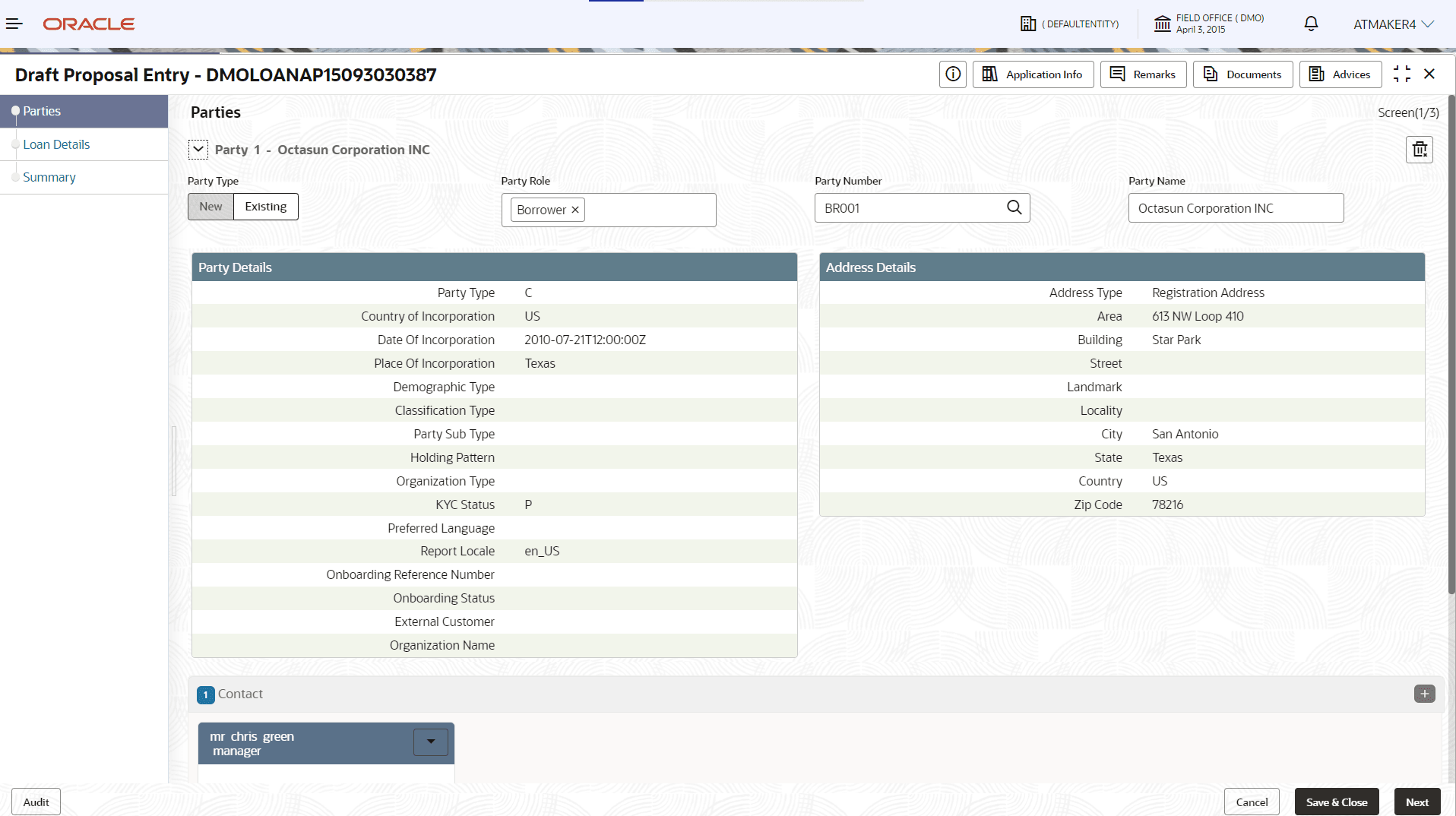Viewport: 1456px width, 816px height.
Task: Open the Remarks panel
Action: (x=1143, y=74)
